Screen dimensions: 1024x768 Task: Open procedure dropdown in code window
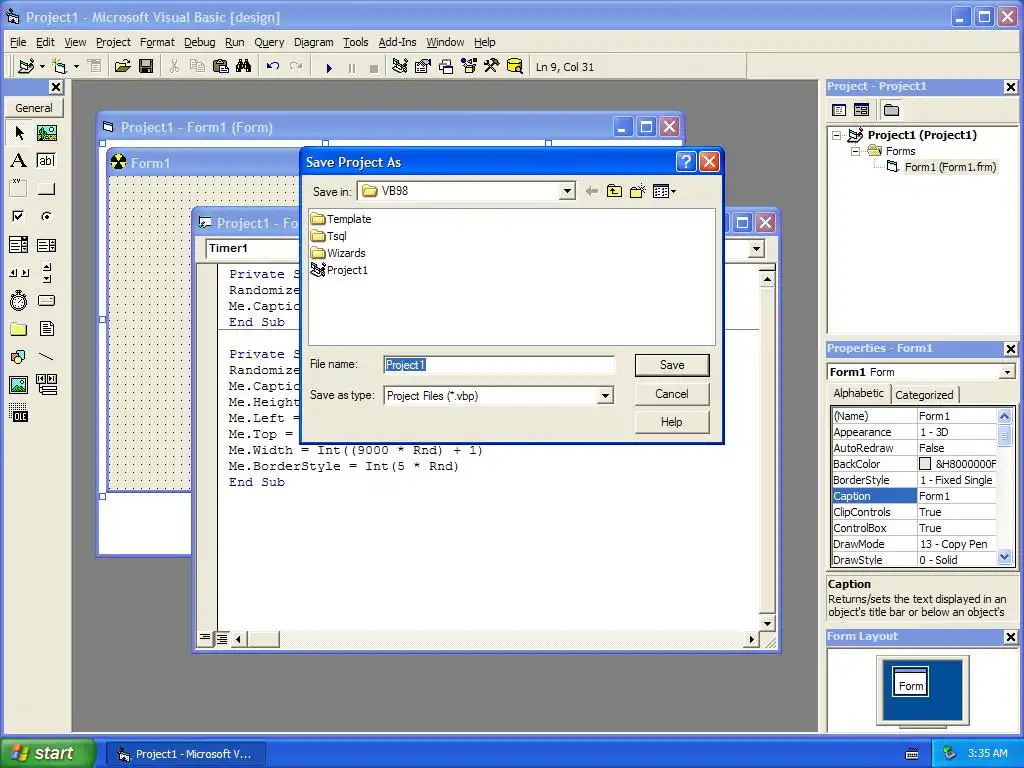click(x=756, y=249)
